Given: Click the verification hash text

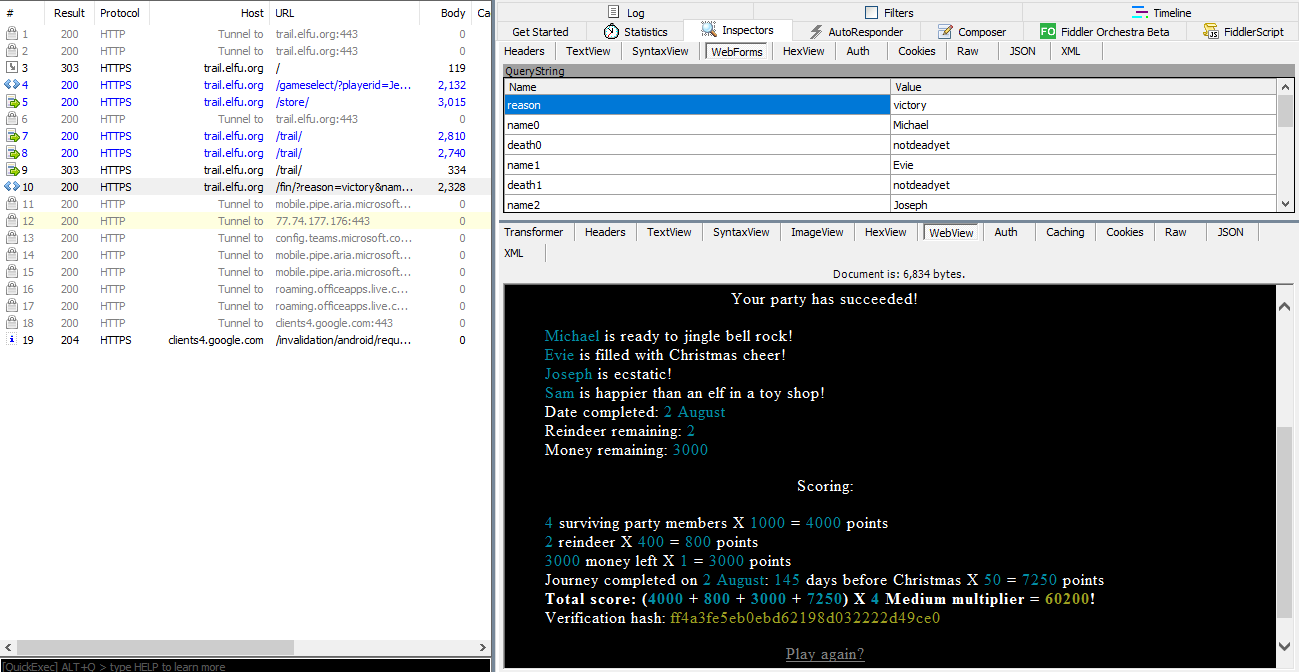Looking at the screenshot, I should pyautogui.click(x=805, y=618).
